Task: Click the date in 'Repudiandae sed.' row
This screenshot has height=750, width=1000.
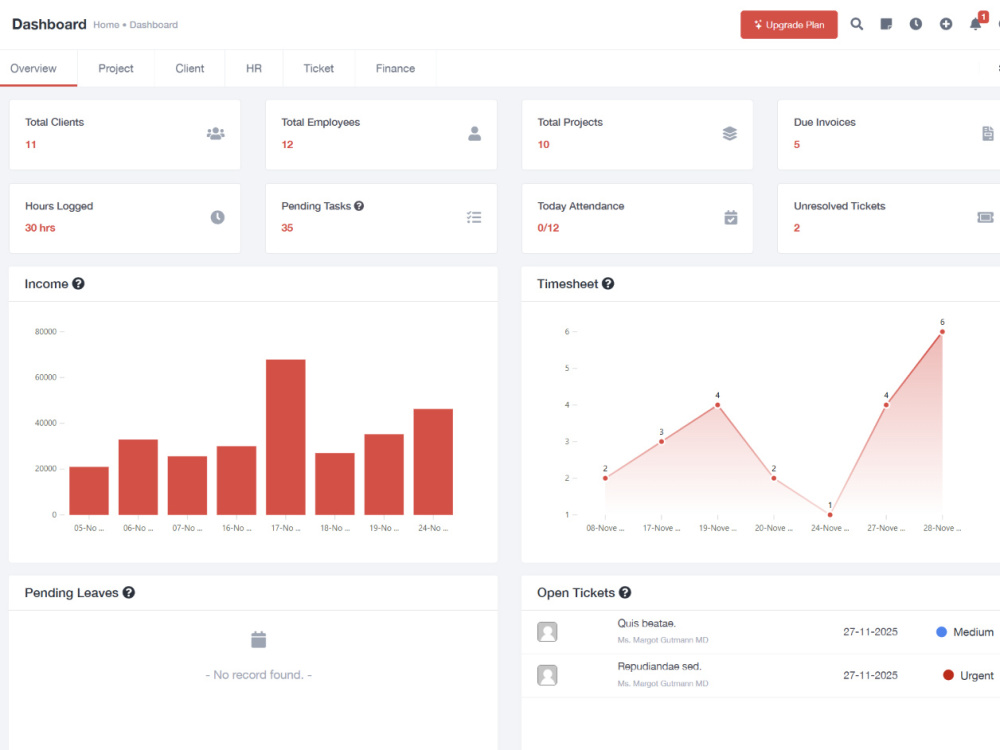Action: click(870, 675)
